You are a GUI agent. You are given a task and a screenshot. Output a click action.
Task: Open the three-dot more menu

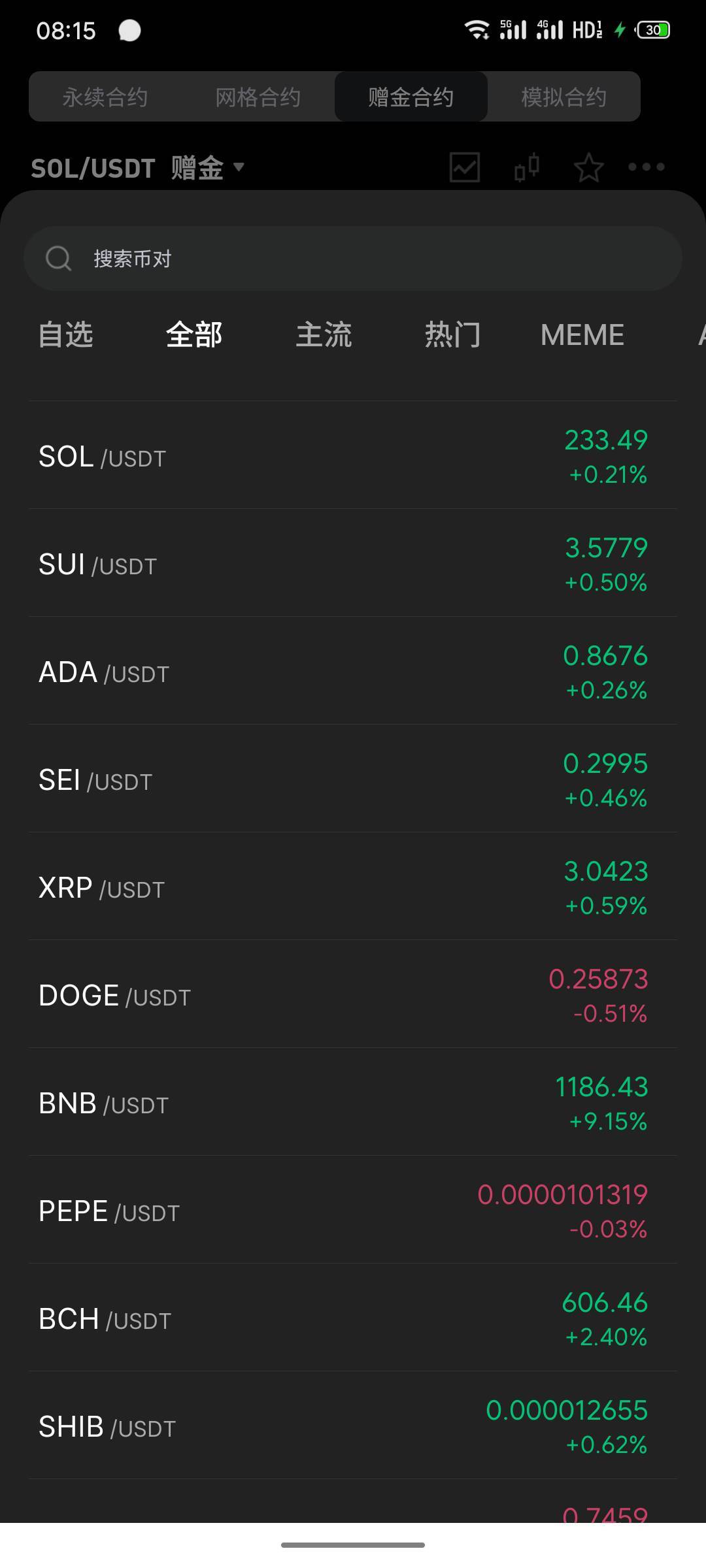point(646,167)
